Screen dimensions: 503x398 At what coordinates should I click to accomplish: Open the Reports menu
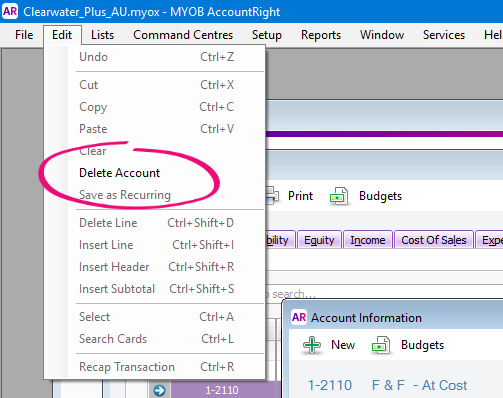(x=321, y=35)
